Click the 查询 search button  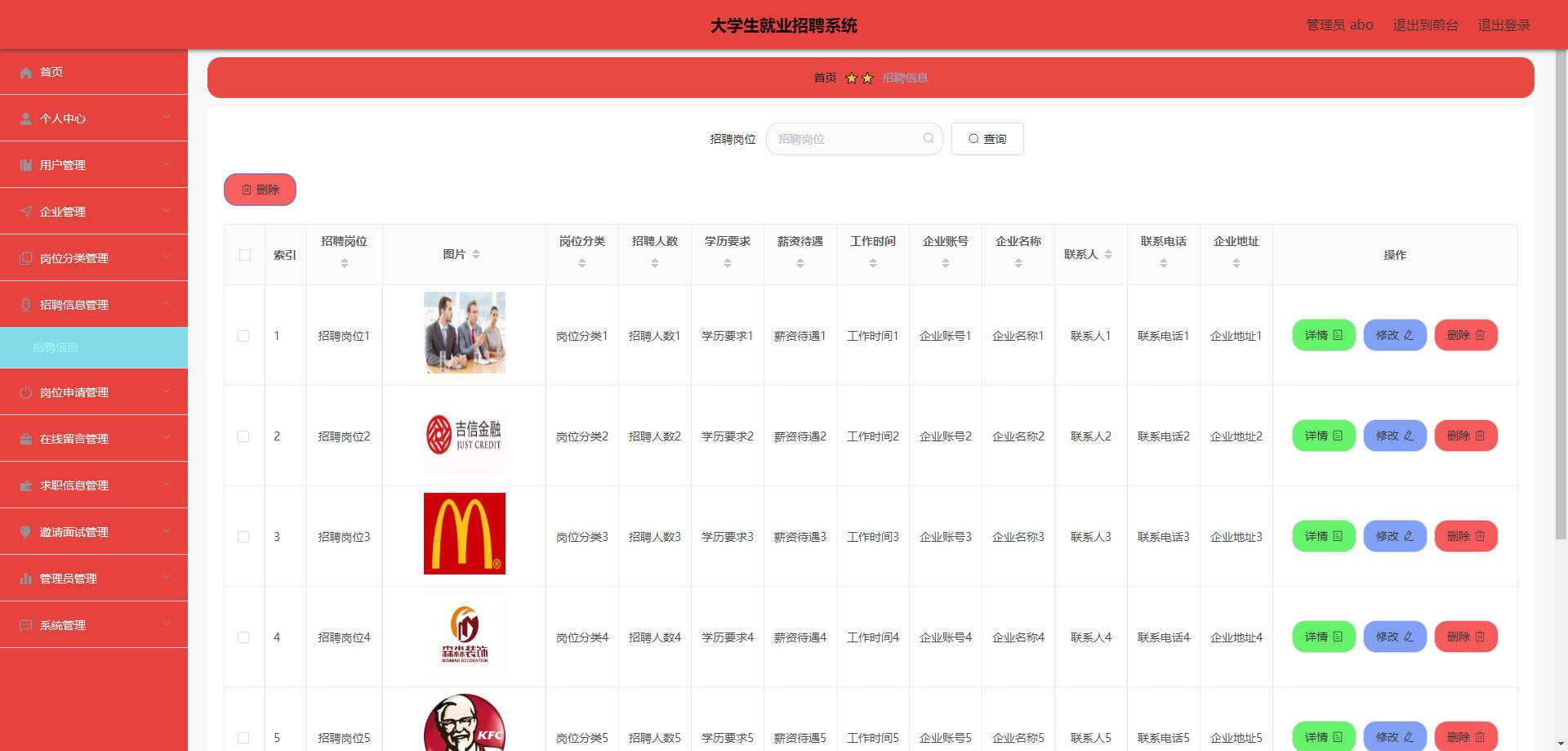pos(987,139)
